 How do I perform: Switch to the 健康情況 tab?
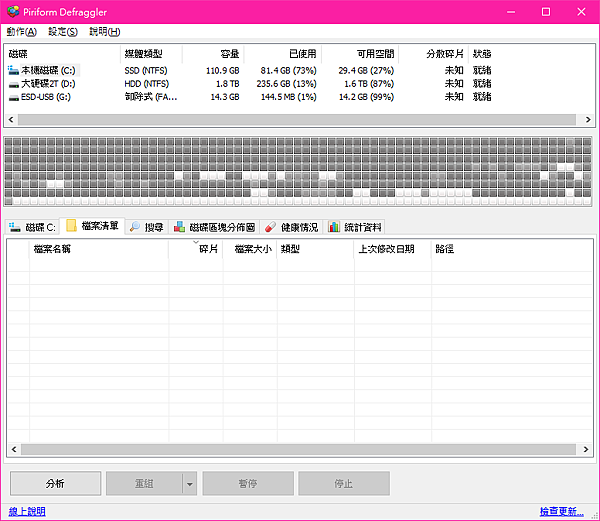click(x=292, y=227)
